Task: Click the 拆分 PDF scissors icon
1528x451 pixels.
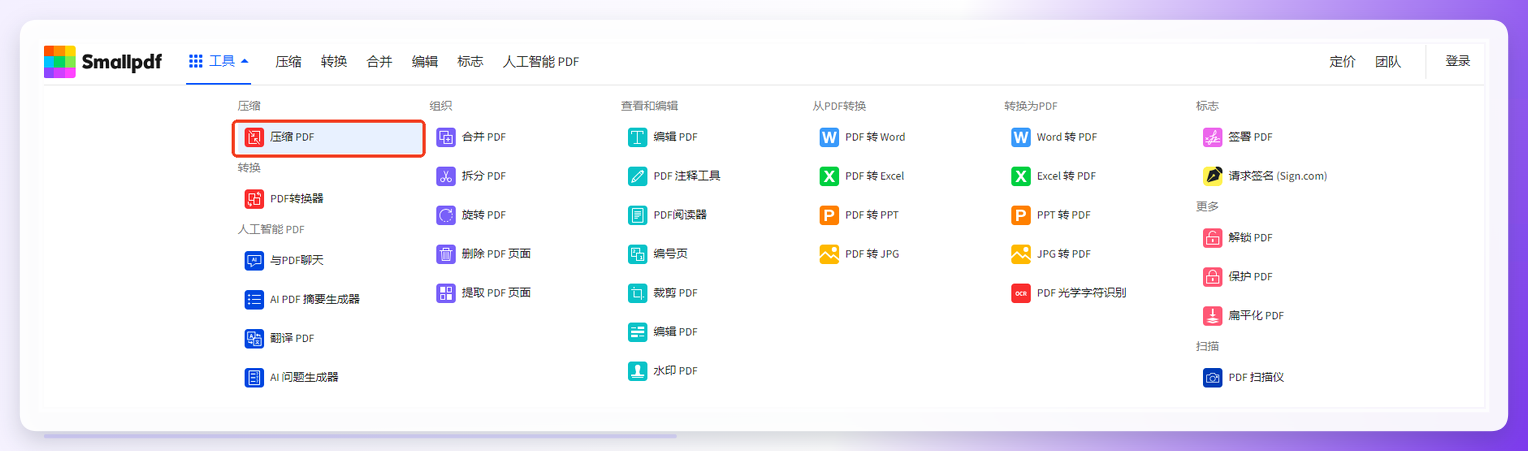Action: (446, 176)
